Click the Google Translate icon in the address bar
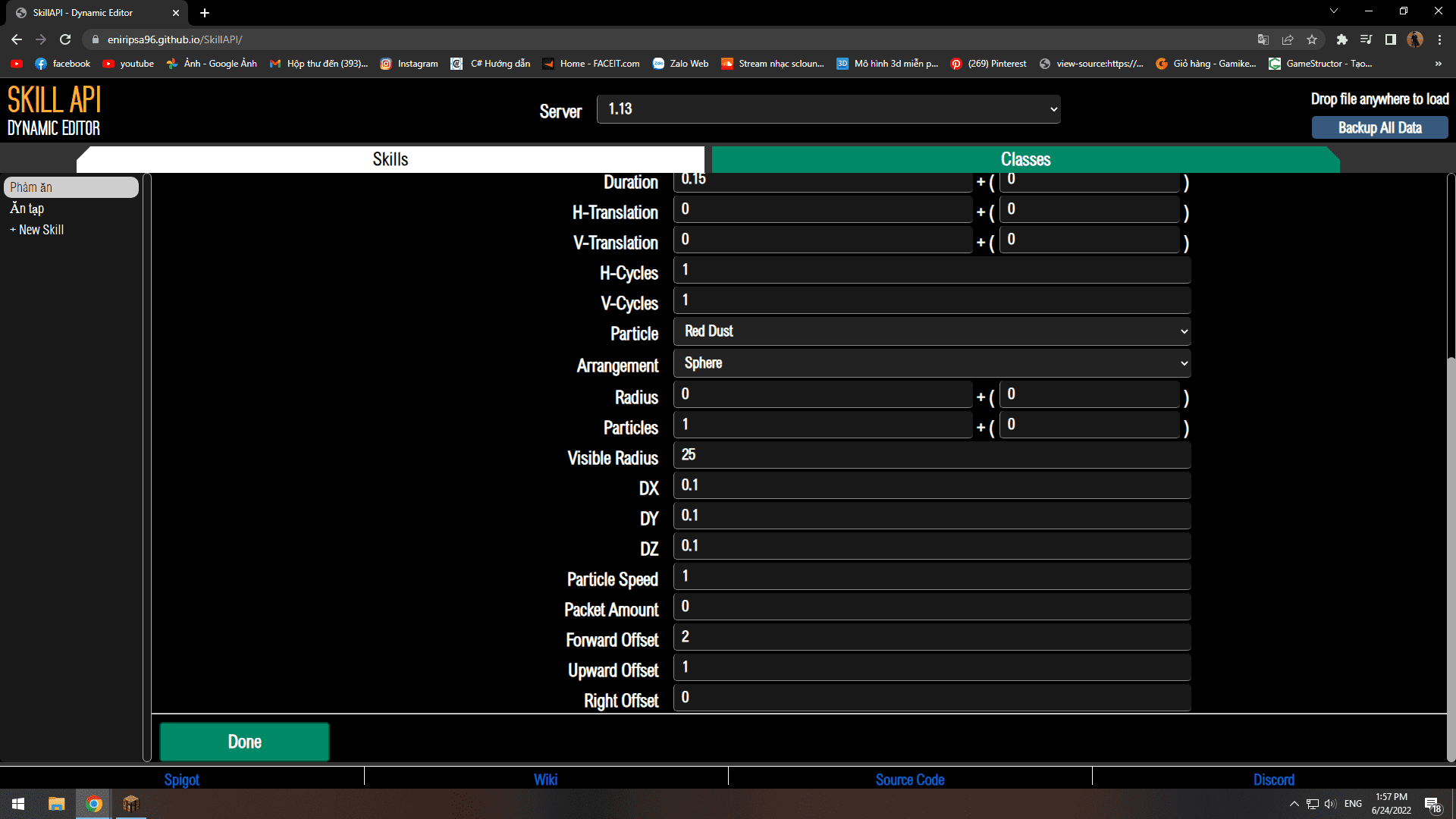This screenshot has width=1456, height=819. tap(1263, 39)
